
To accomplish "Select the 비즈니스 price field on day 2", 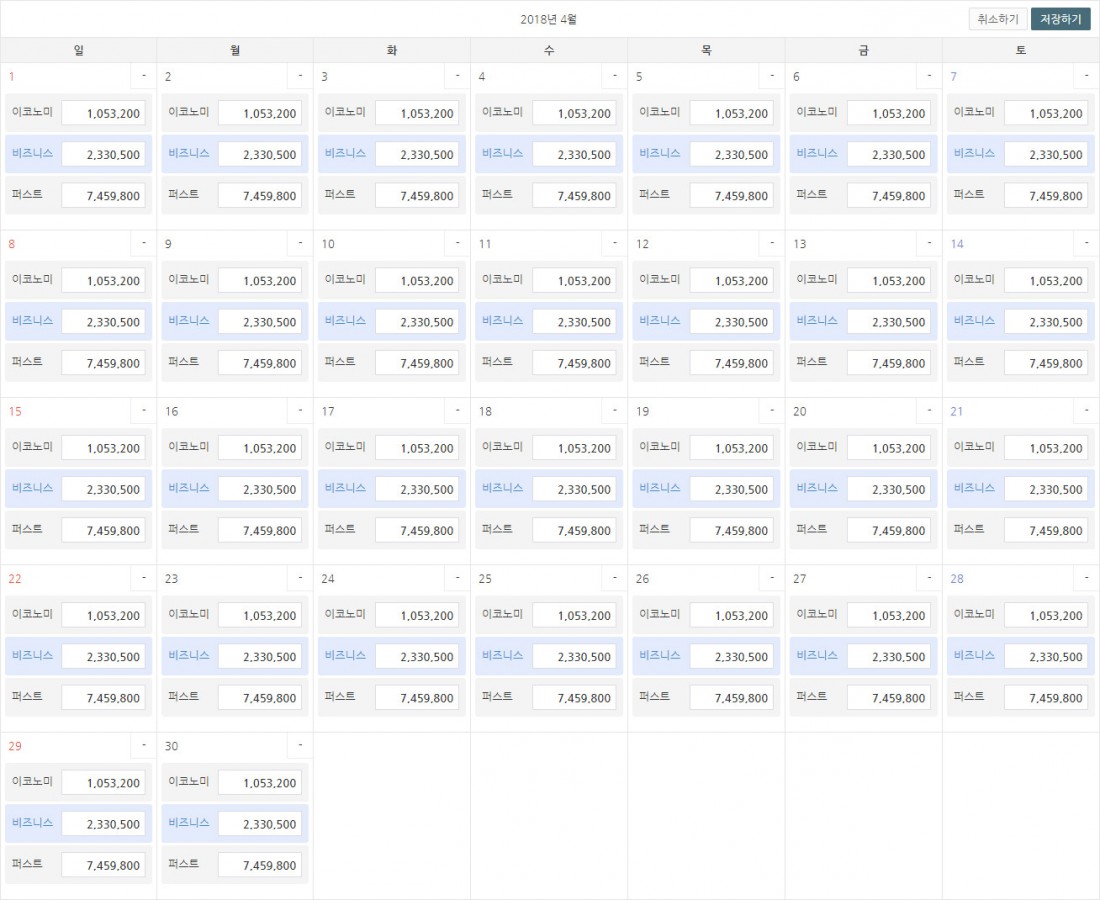I will [x=260, y=154].
